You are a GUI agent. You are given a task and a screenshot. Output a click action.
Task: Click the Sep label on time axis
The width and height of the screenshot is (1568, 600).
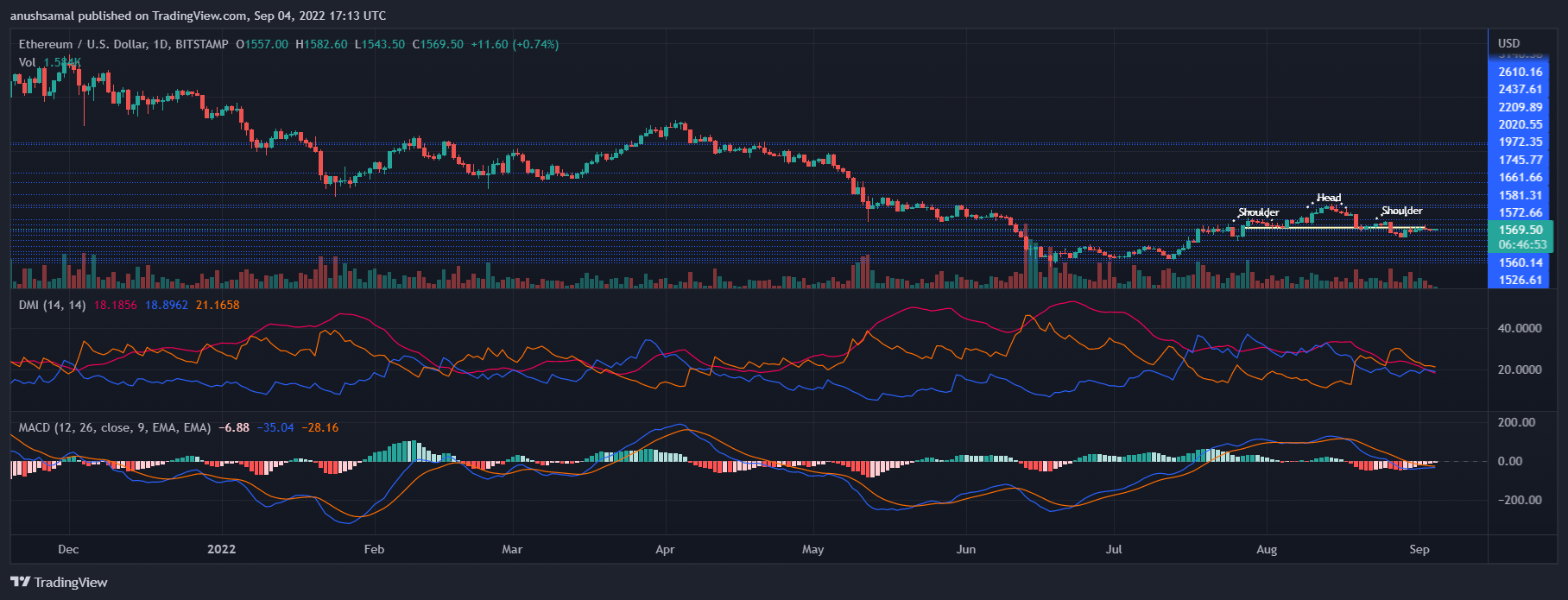[x=1419, y=549]
